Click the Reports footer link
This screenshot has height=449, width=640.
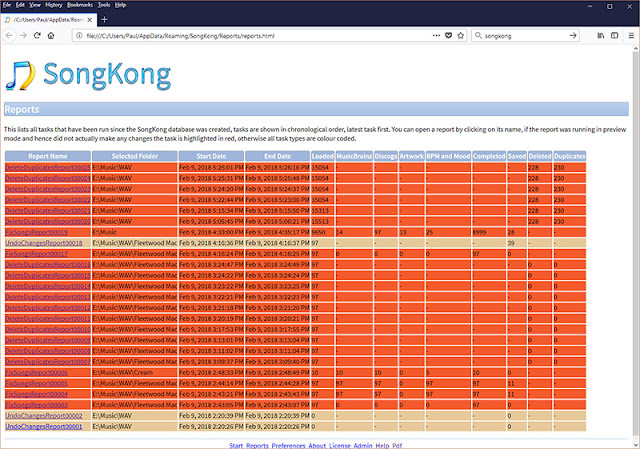[x=257, y=445]
